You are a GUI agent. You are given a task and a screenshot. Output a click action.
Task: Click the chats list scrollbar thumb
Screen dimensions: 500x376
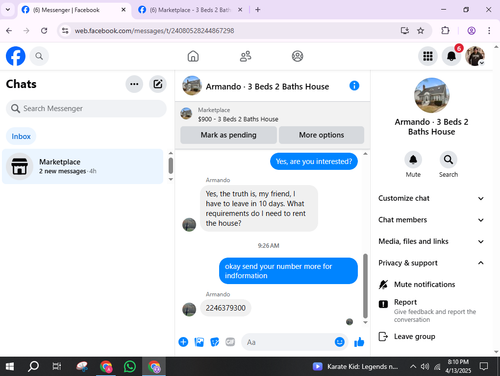pyautogui.click(x=171, y=166)
